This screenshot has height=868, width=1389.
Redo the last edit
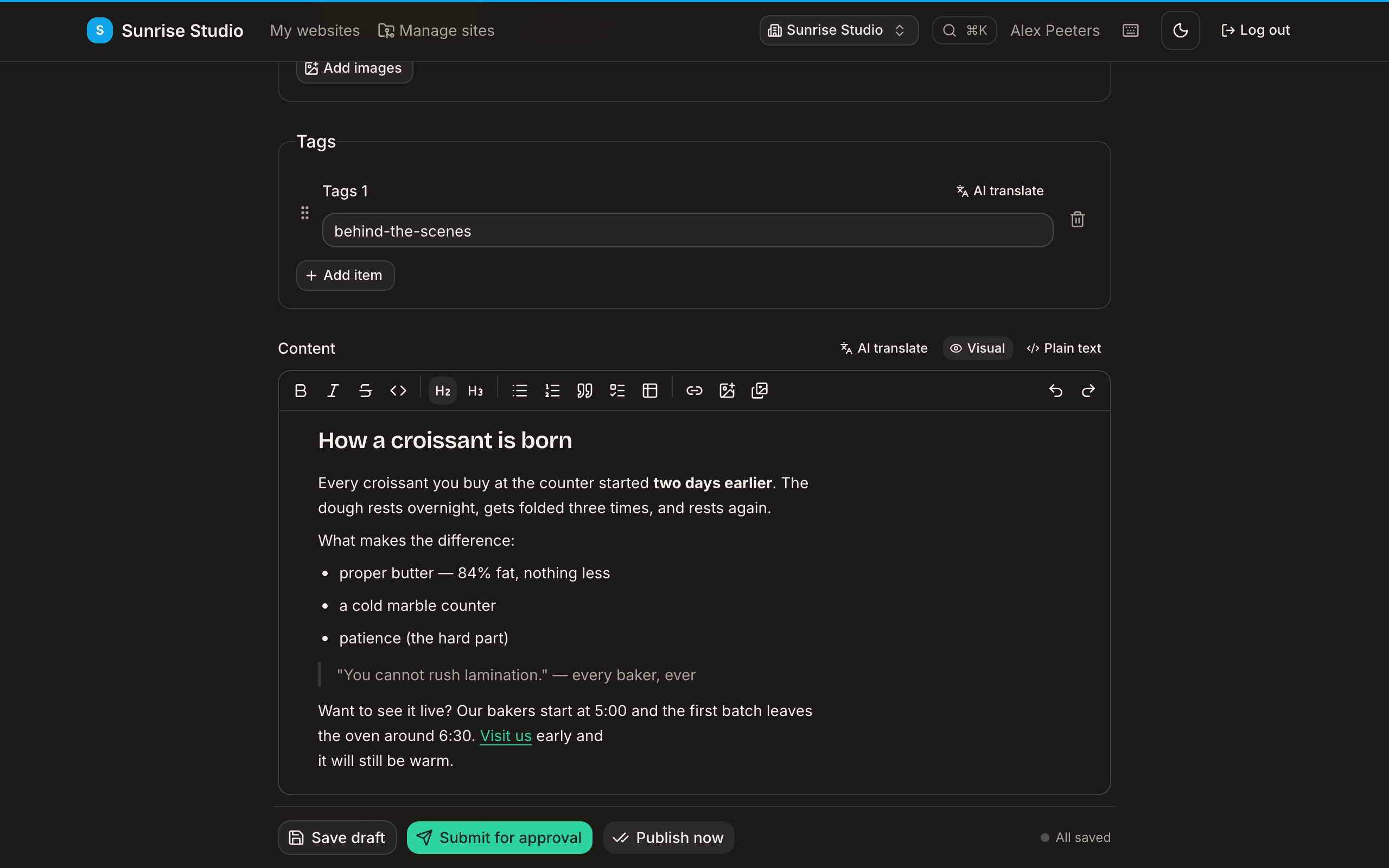(x=1088, y=391)
